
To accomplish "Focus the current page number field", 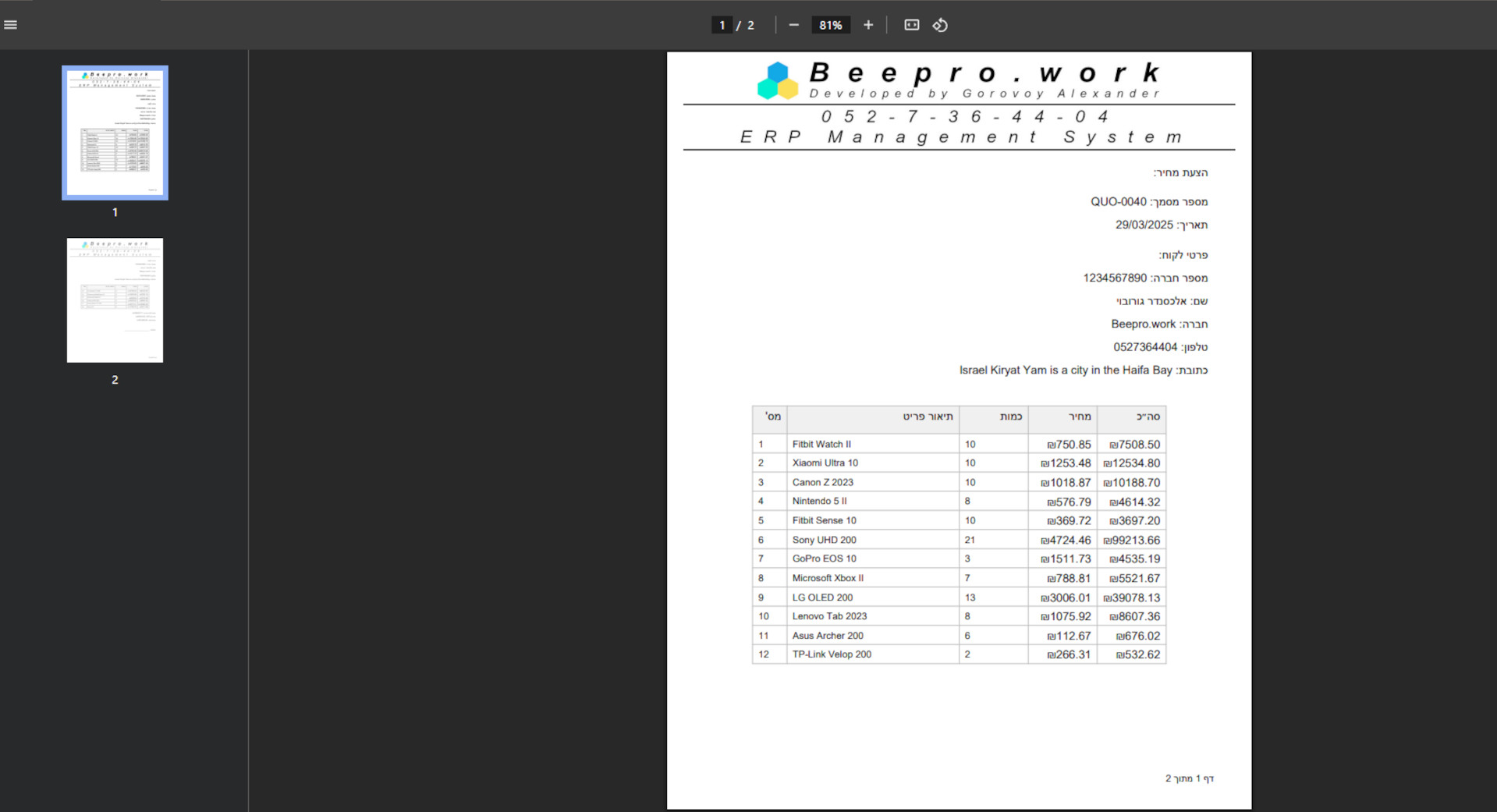I will (722, 25).
